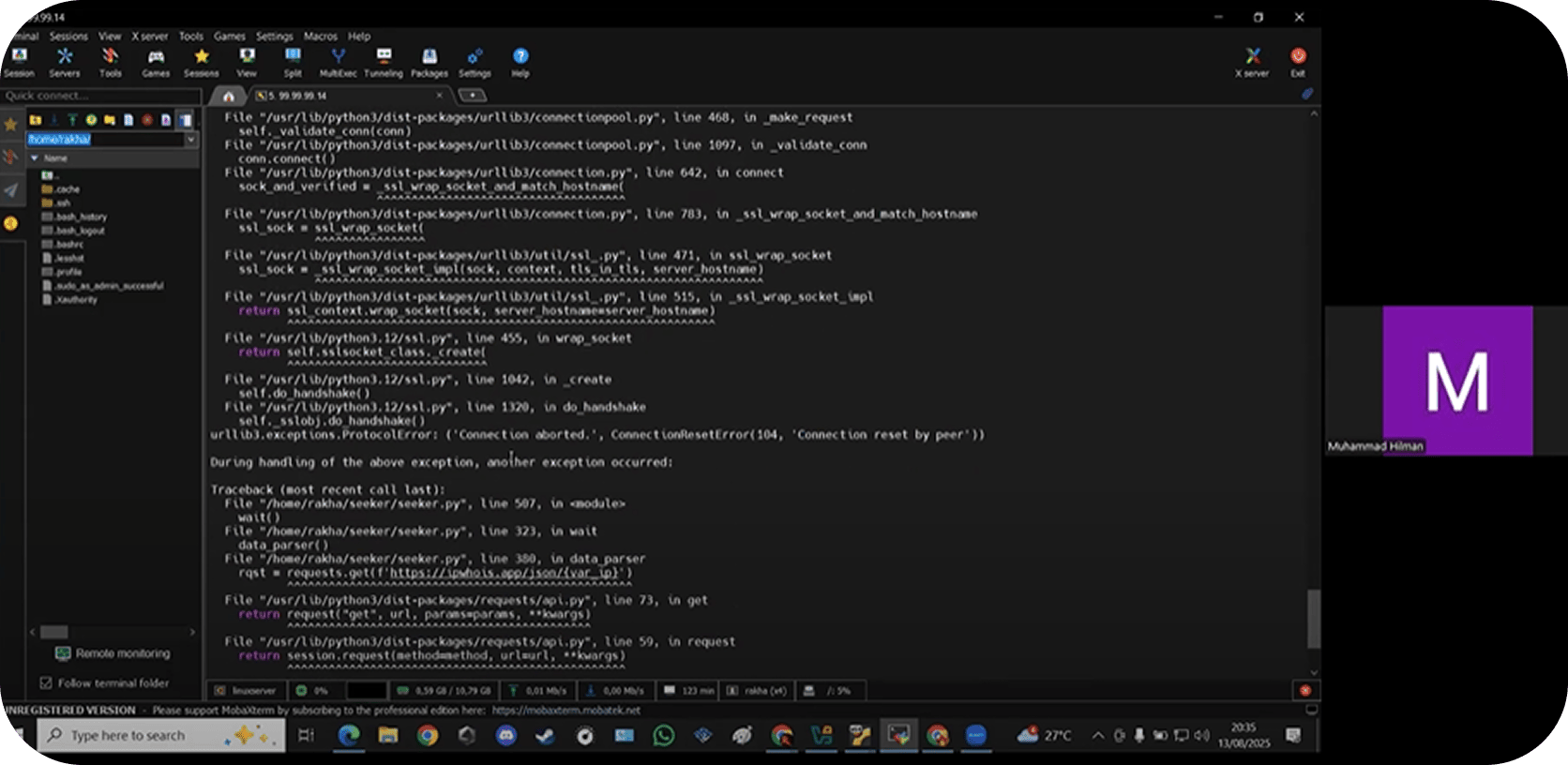
Task: Open the Macros menu
Action: click(320, 37)
